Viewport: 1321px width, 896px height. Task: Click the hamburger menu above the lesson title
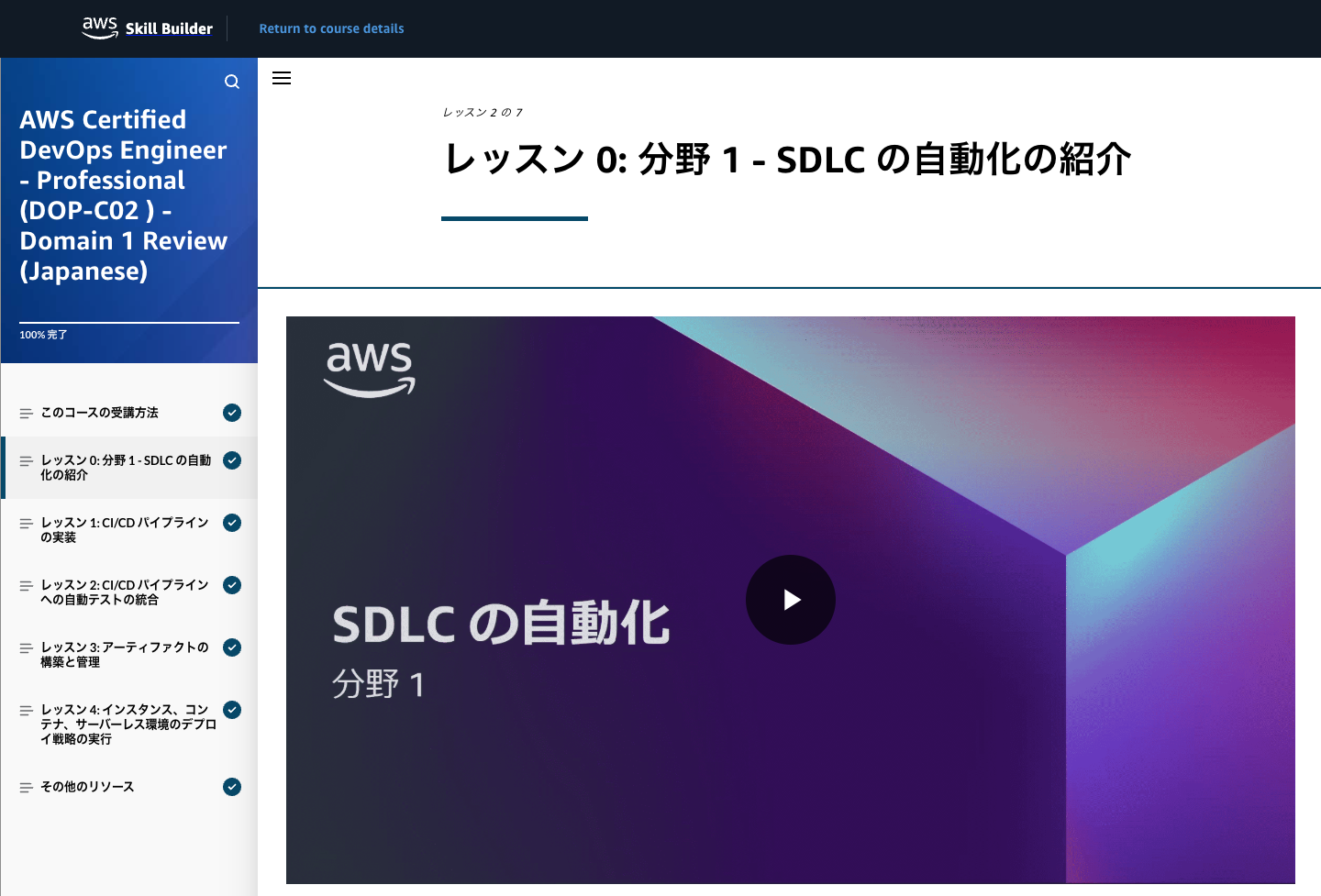(282, 78)
